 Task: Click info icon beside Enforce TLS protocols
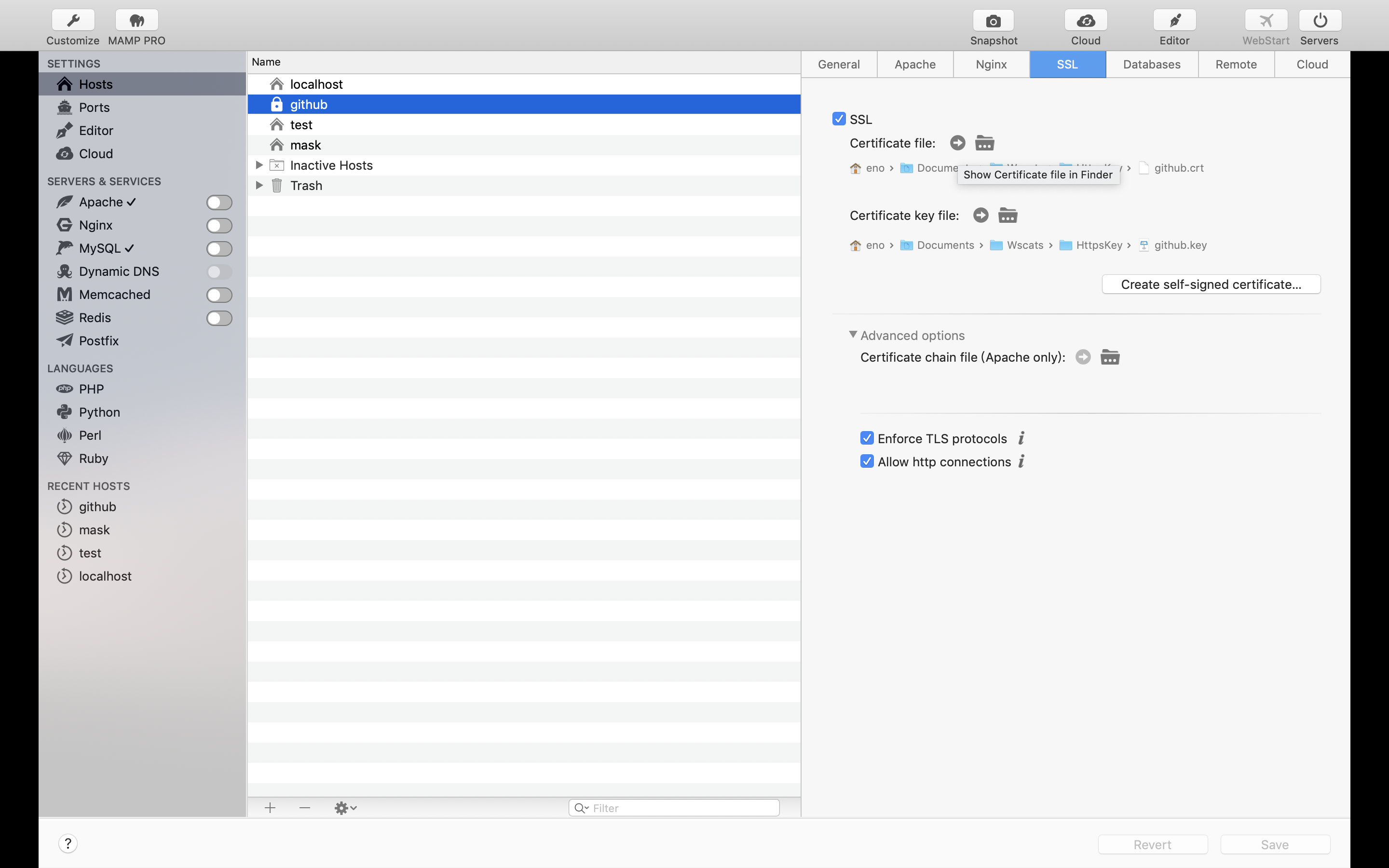tap(1021, 439)
